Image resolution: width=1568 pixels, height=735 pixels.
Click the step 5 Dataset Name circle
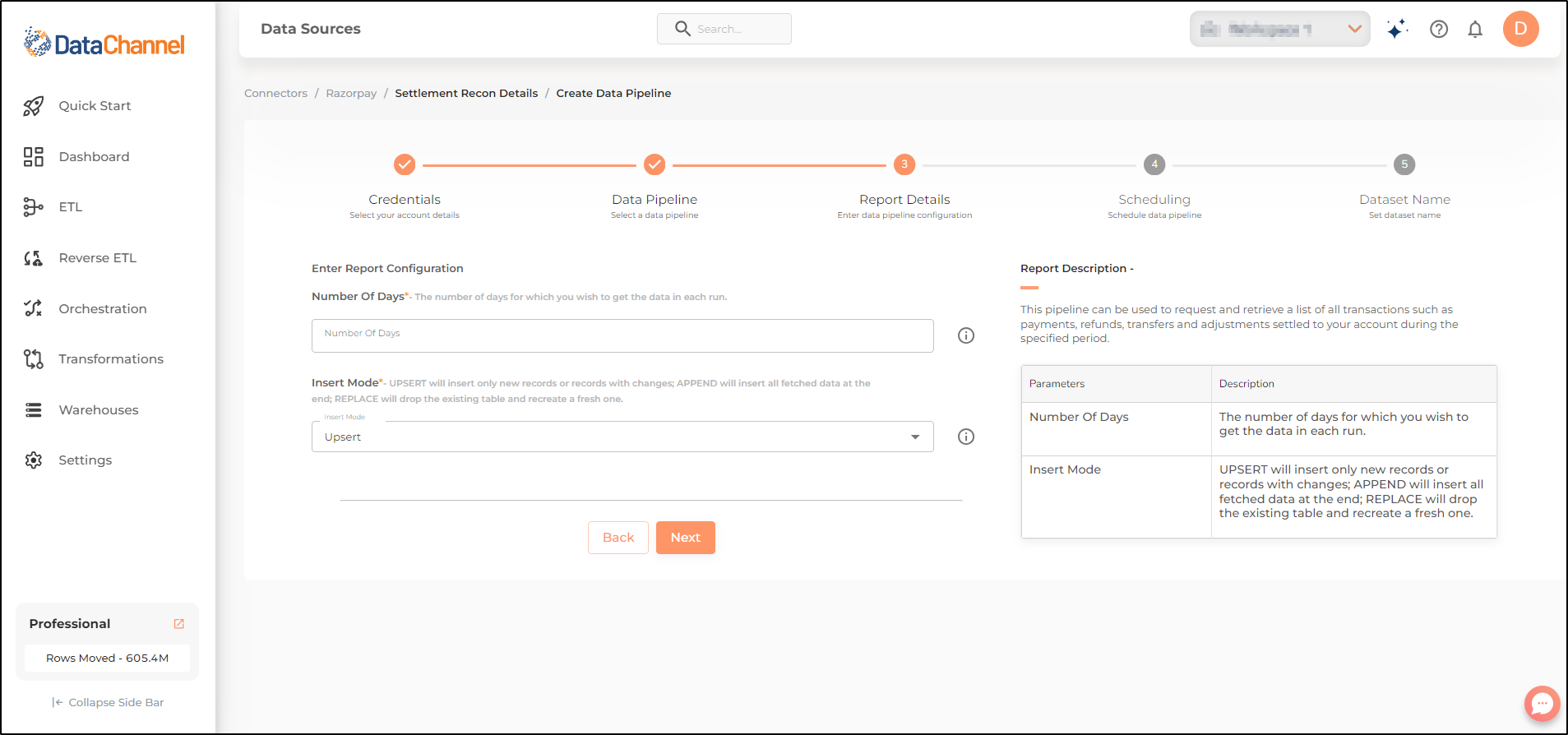1404,164
